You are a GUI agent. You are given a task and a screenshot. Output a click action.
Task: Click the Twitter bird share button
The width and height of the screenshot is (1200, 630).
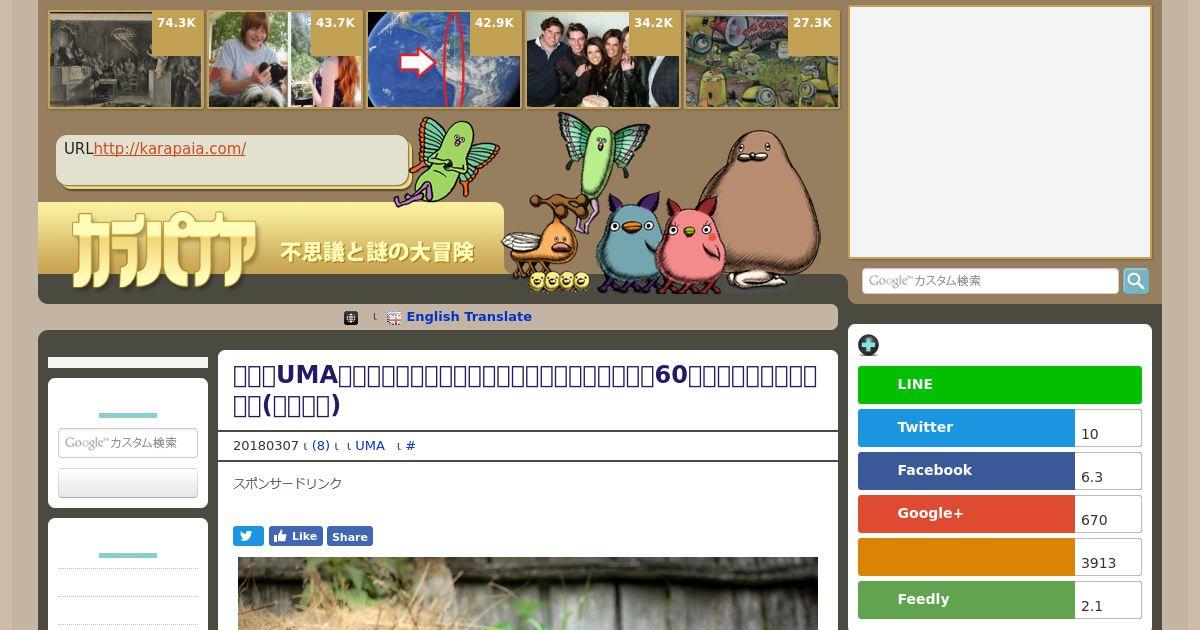[249, 536]
